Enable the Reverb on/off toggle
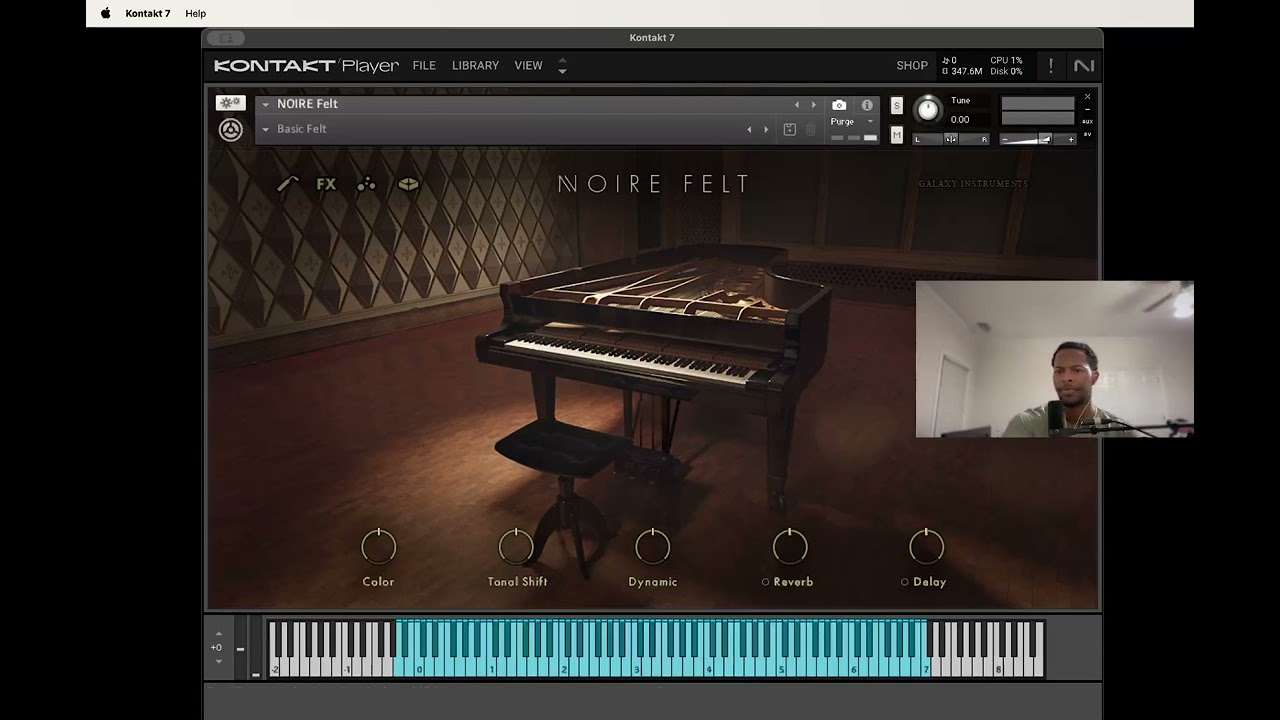This screenshot has width=1280, height=720. click(x=765, y=582)
